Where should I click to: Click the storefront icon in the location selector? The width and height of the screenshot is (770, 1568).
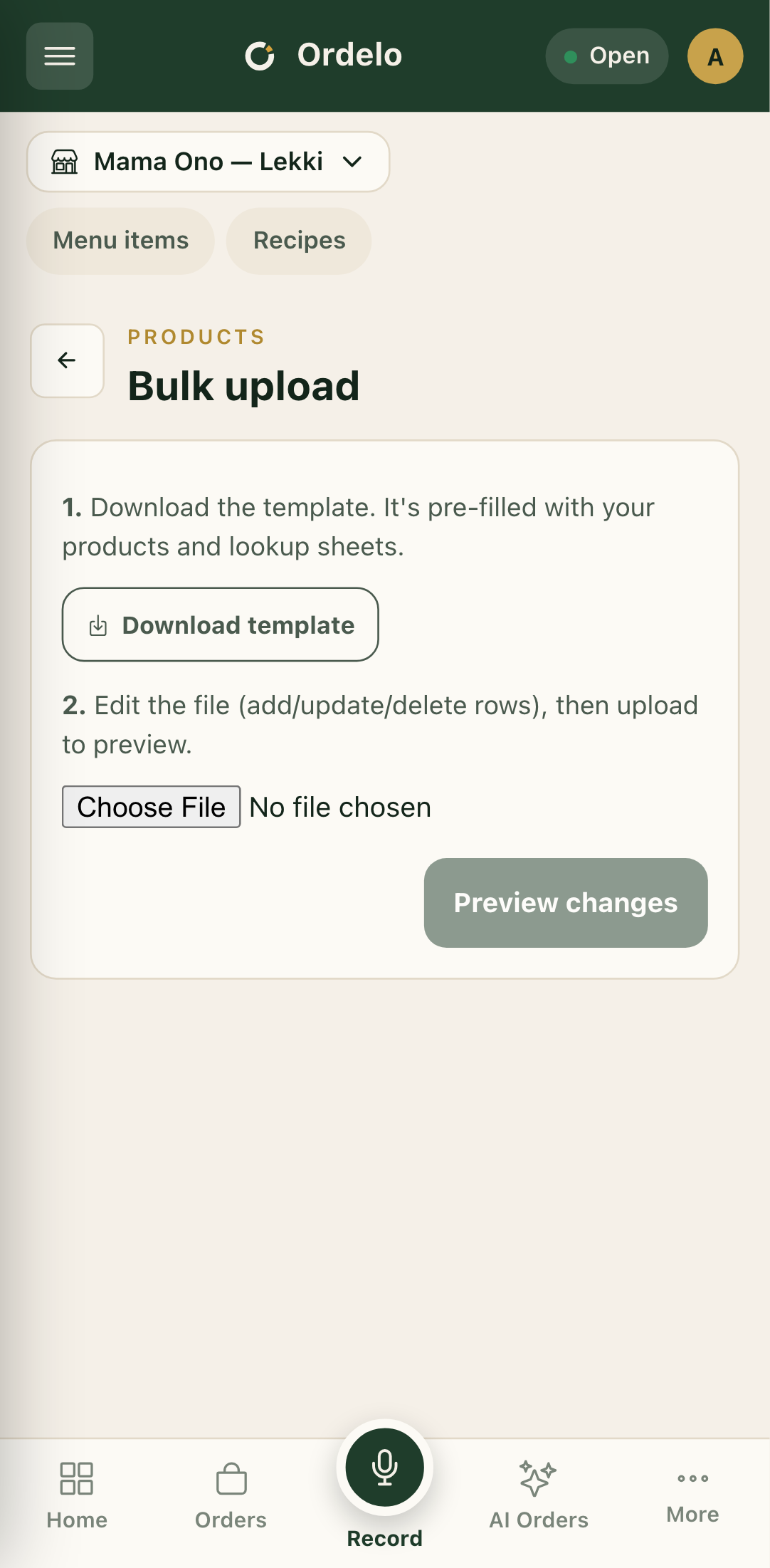pyautogui.click(x=65, y=162)
